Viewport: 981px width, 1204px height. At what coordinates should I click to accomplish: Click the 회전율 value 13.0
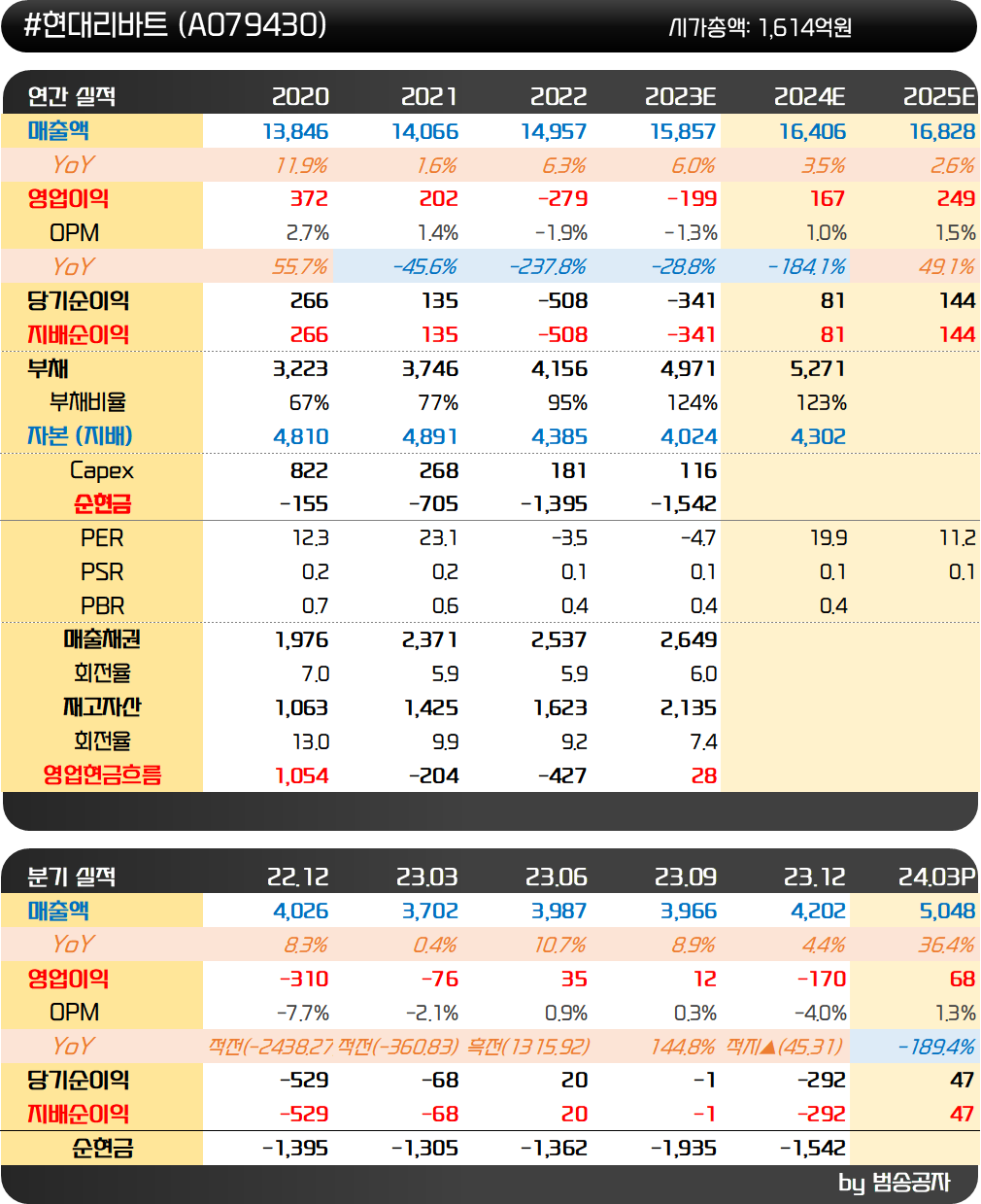[x=311, y=741]
